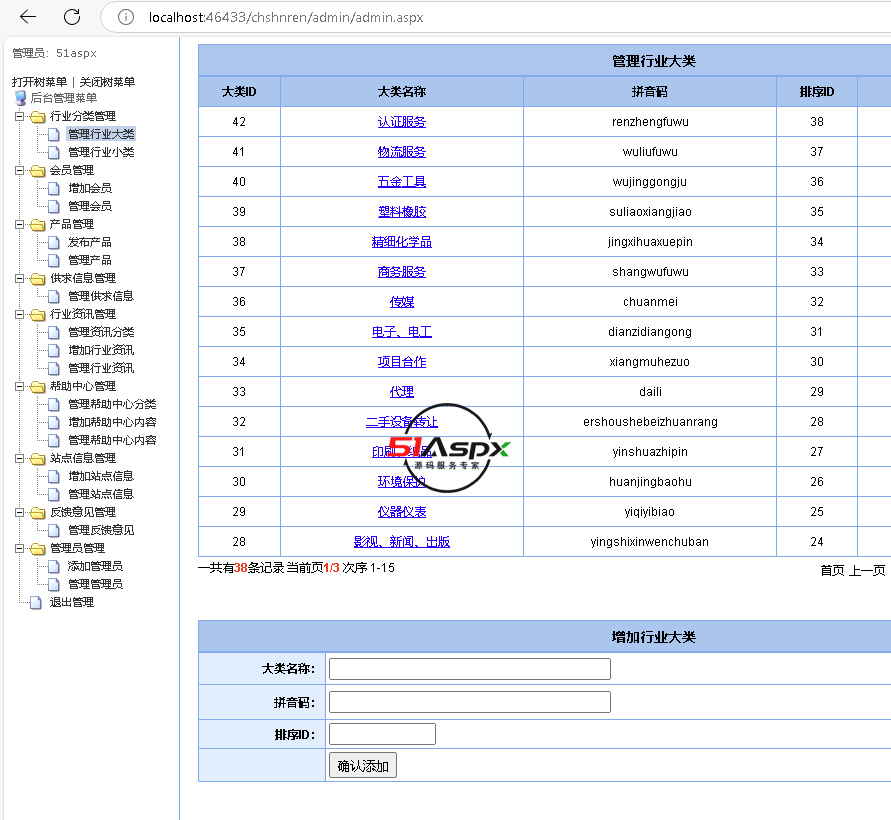Click 确认添加 button
Viewport: 891px width, 820px height.
tap(363, 765)
